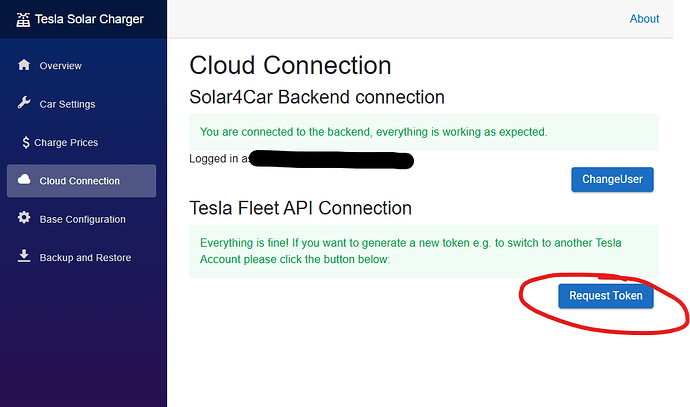The height and width of the screenshot is (407, 690).
Task: Click the Base Configuration gear icon
Action: coord(24,217)
